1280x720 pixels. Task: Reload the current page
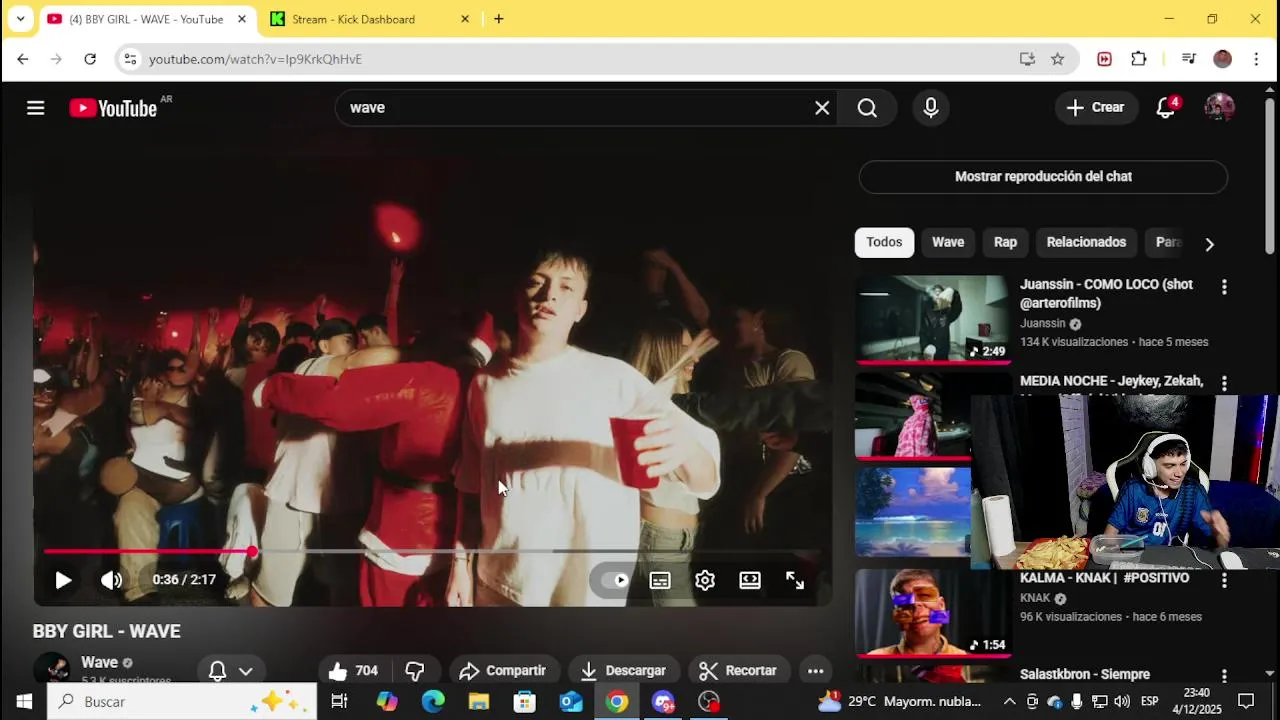pos(90,59)
